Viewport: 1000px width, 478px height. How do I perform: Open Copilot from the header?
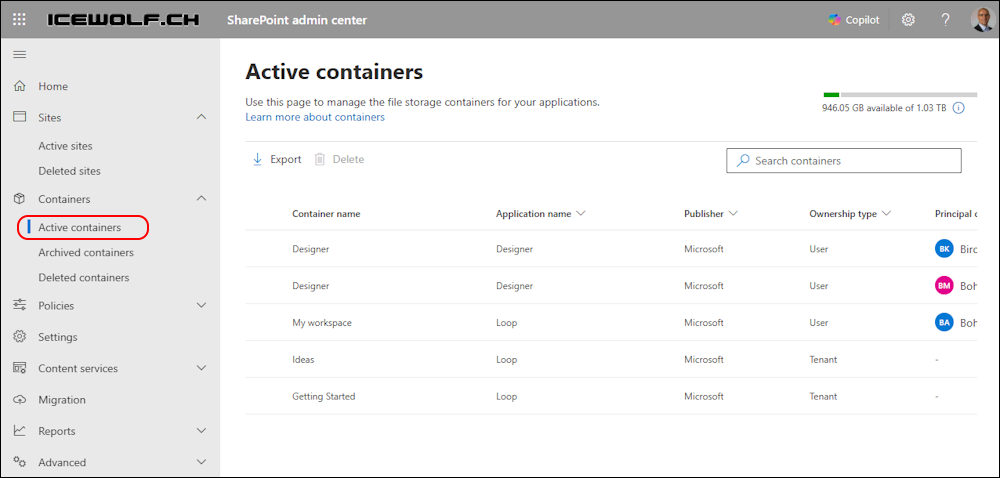point(854,20)
